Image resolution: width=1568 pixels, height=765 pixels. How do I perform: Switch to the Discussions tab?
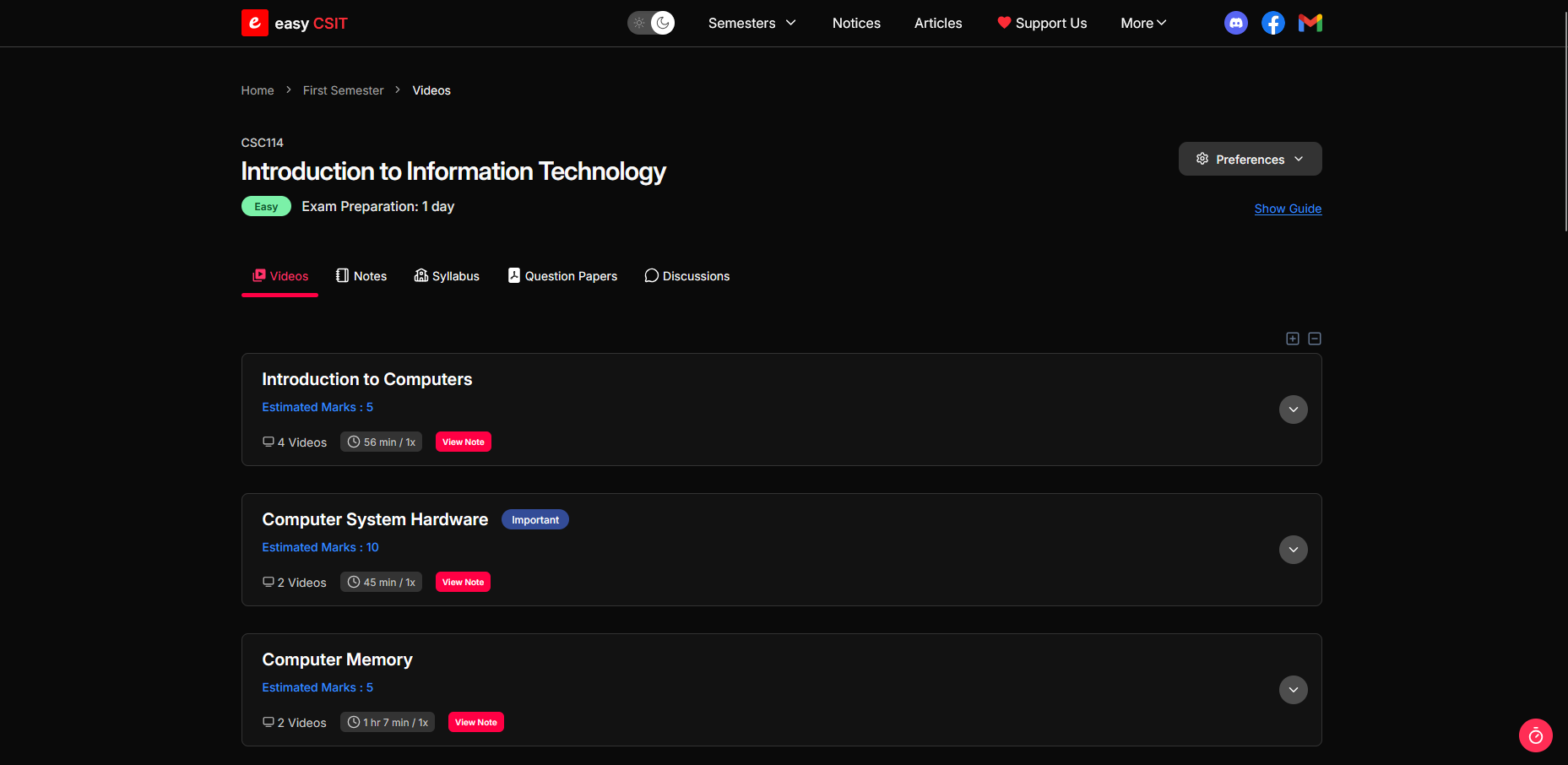[687, 276]
